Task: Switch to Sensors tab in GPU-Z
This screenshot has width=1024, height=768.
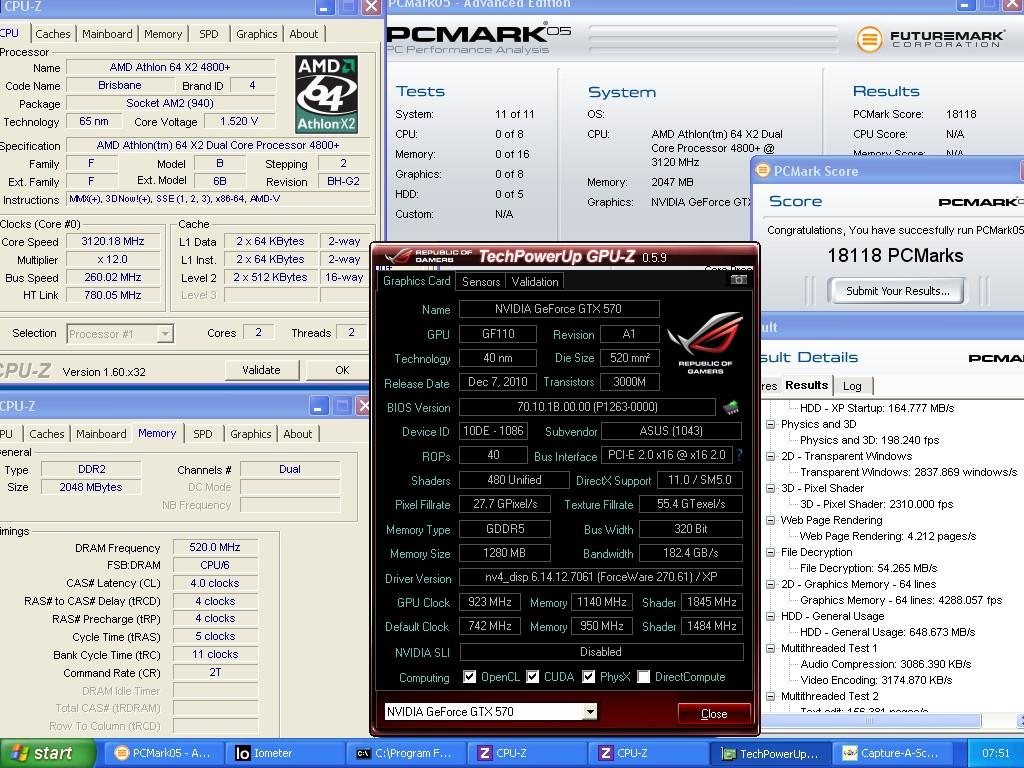Action: click(481, 281)
